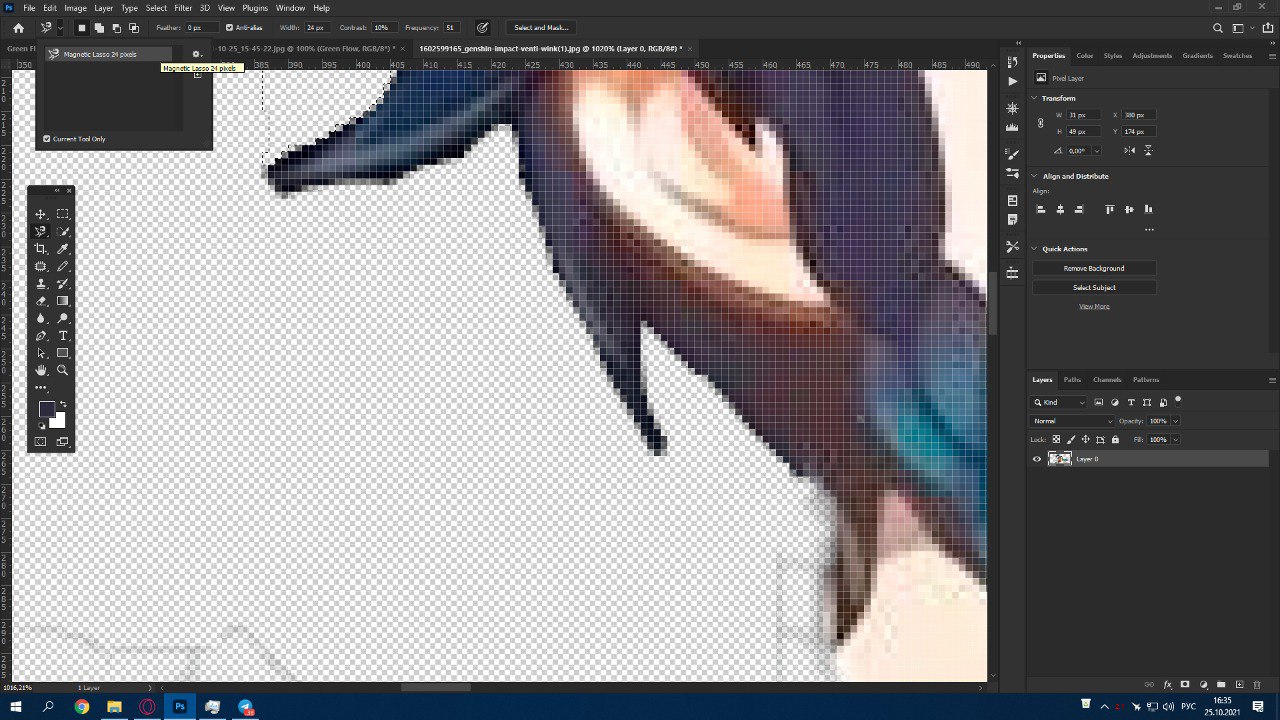Screen dimensions: 1280x720
Task: Create new group folder icon
Action: pyautogui.click(x=1221, y=685)
